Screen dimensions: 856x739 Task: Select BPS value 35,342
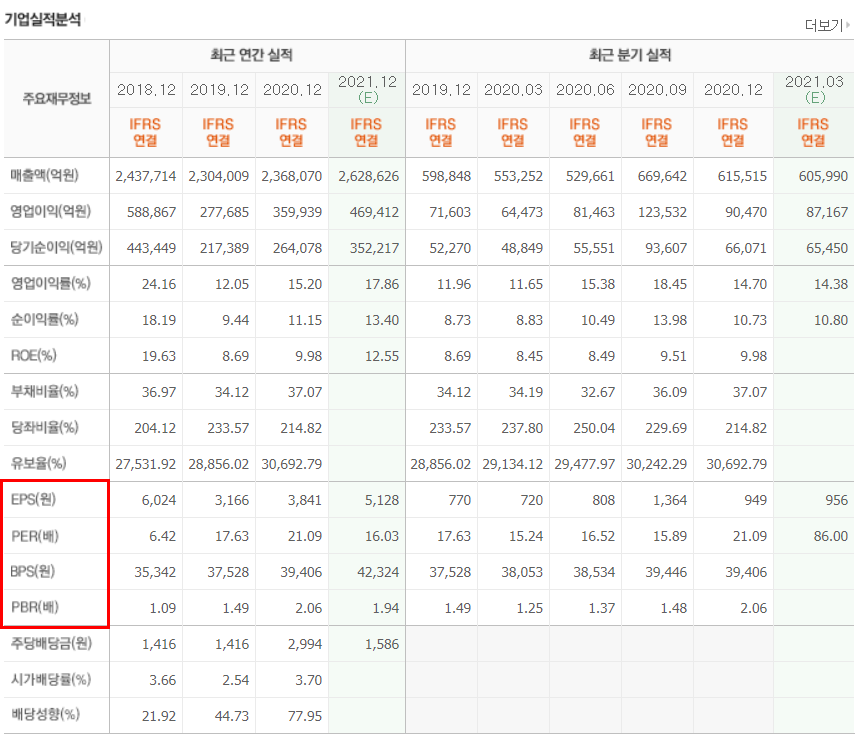pos(155,573)
